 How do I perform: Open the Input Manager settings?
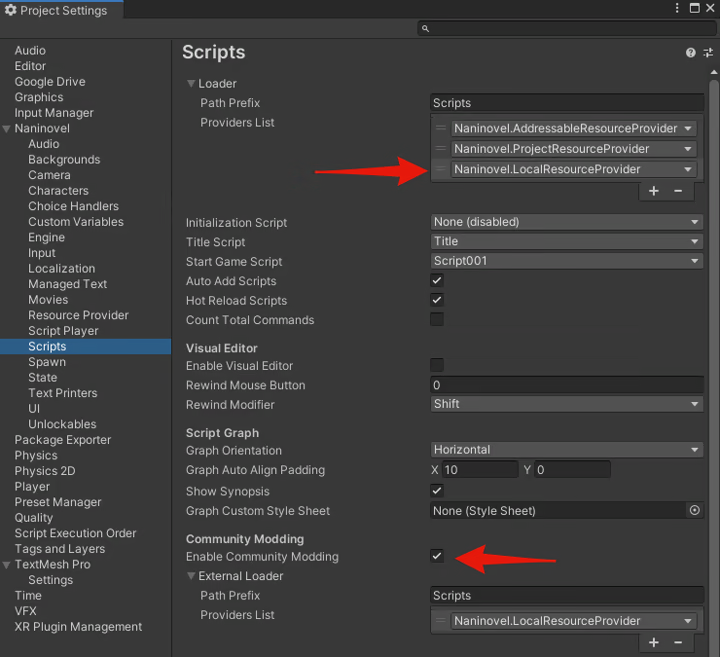point(54,113)
